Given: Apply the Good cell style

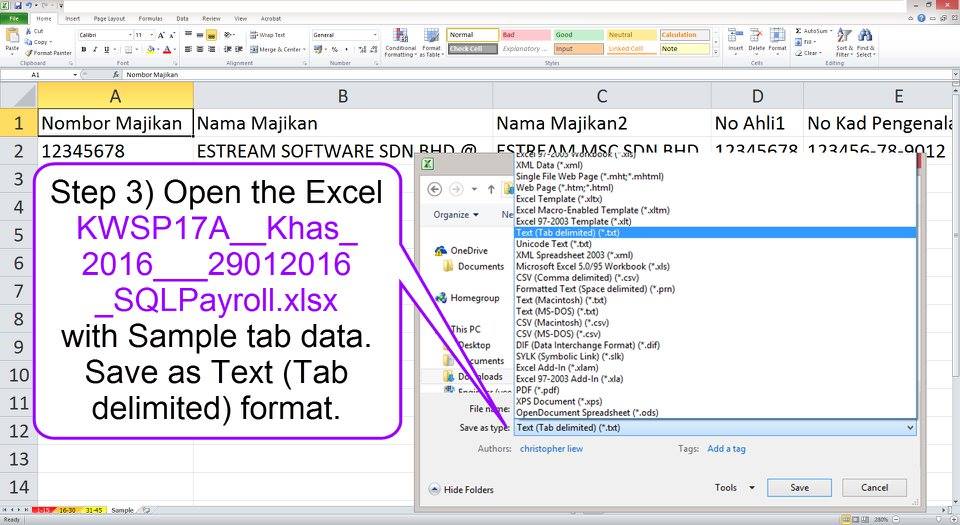Looking at the screenshot, I should click(x=579, y=35).
